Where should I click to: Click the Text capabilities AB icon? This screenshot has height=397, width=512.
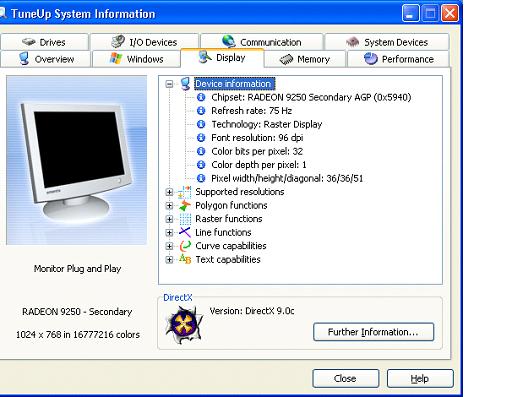point(185,259)
